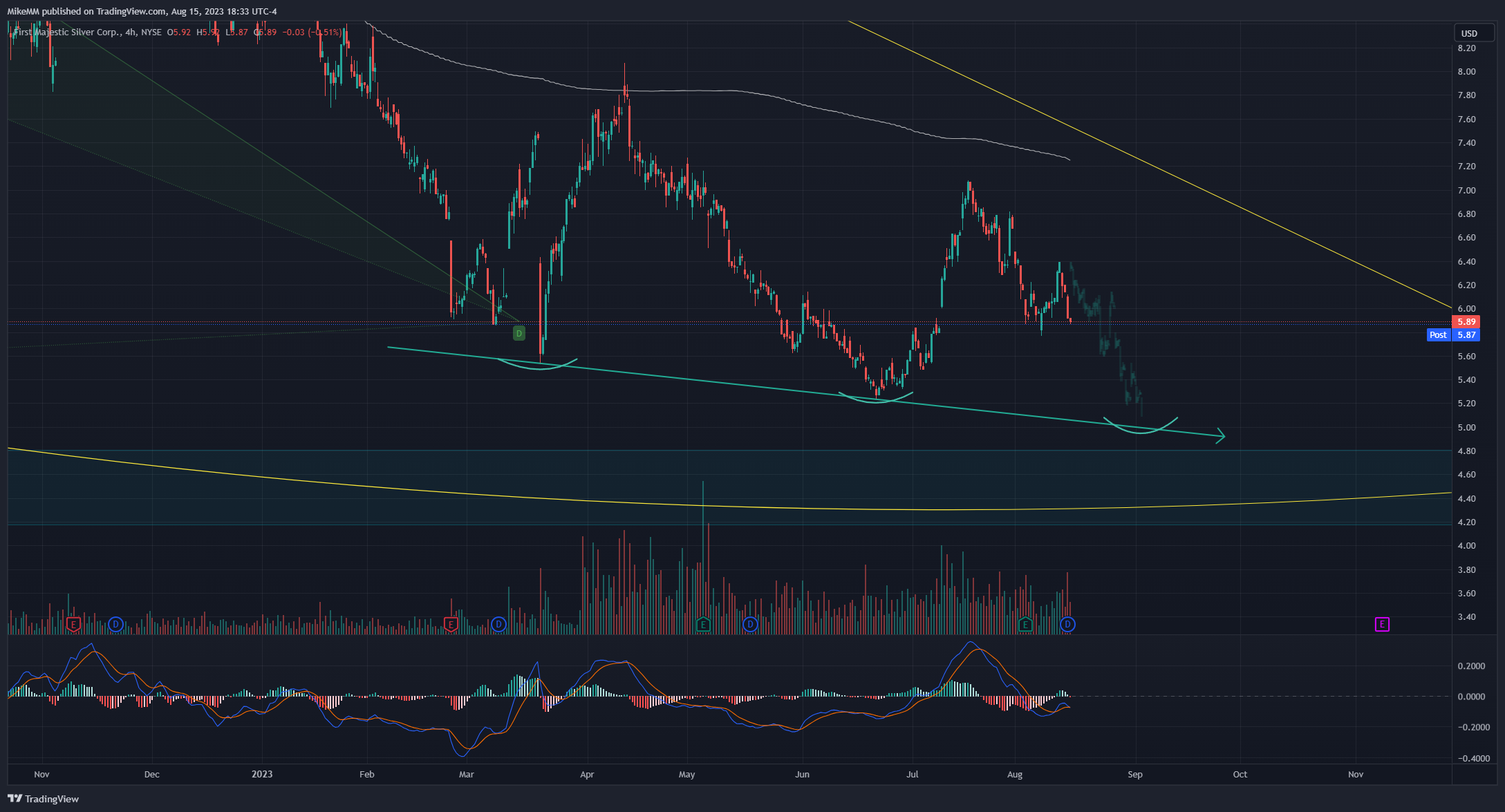Image resolution: width=1505 pixels, height=812 pixels.
Task: Click the 0.0000 MACD axis label
Action: 1471,697
